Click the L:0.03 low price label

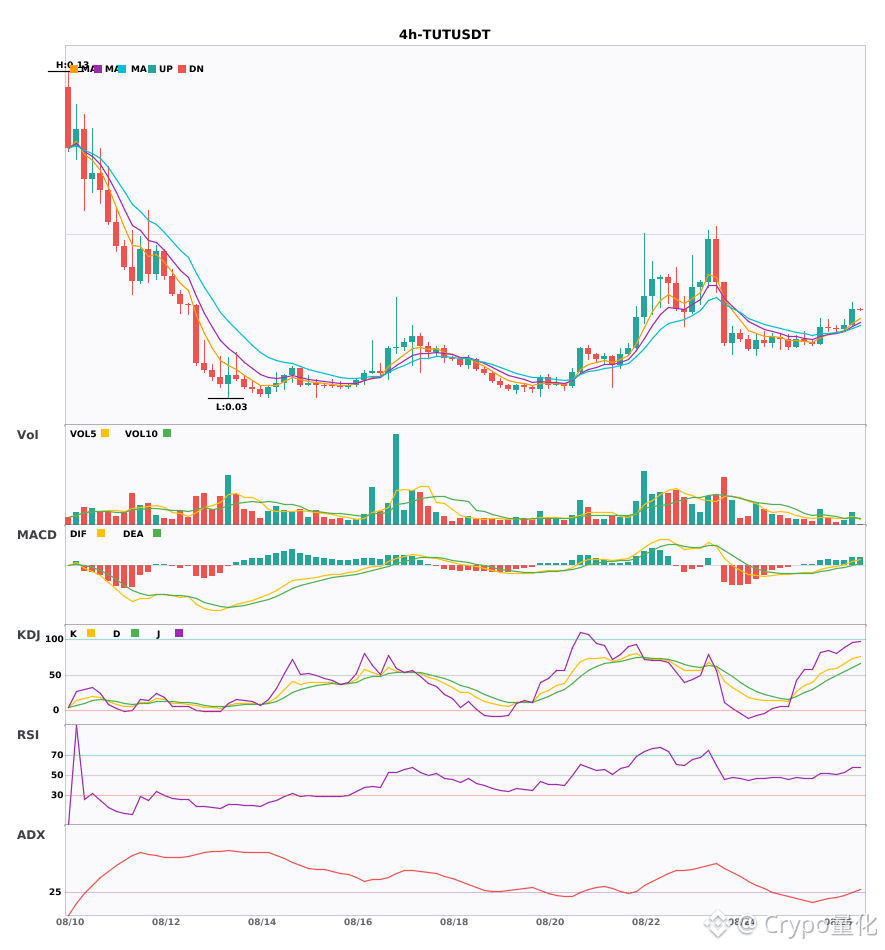231,407
